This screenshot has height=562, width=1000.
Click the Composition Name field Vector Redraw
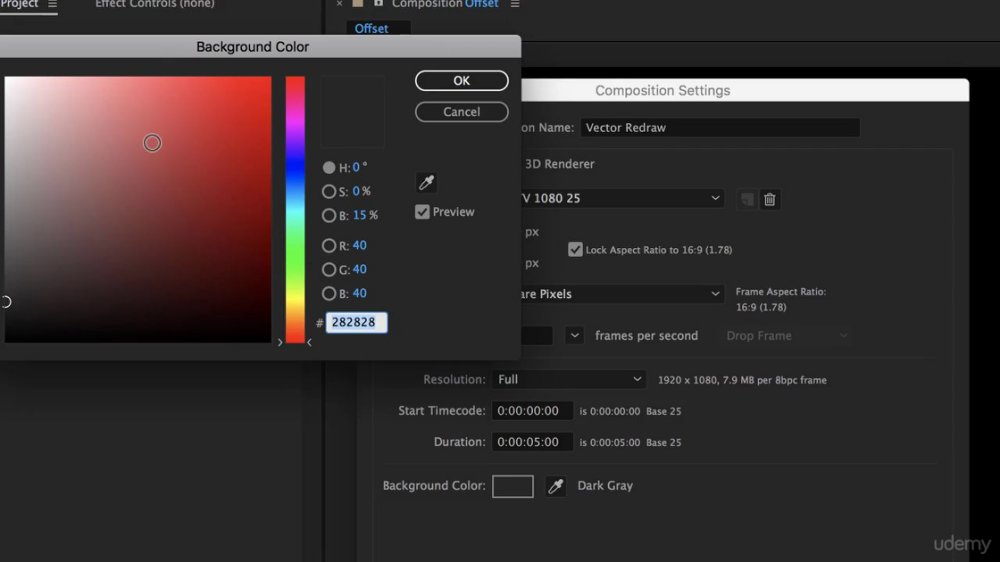pyautogui.click(x=720, y=128)
